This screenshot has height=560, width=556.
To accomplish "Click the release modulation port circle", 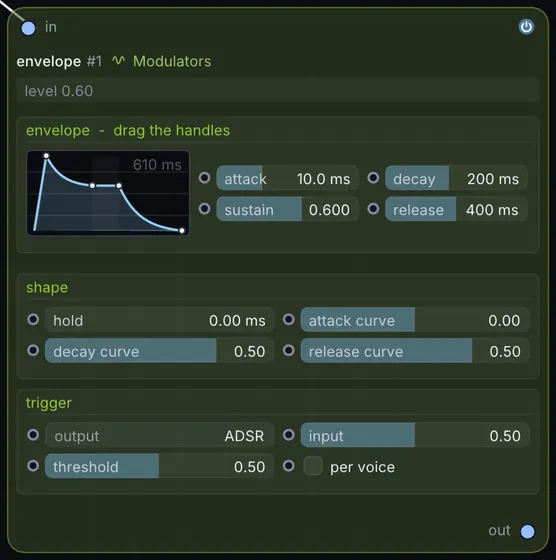I will click(x=373, y=209).
